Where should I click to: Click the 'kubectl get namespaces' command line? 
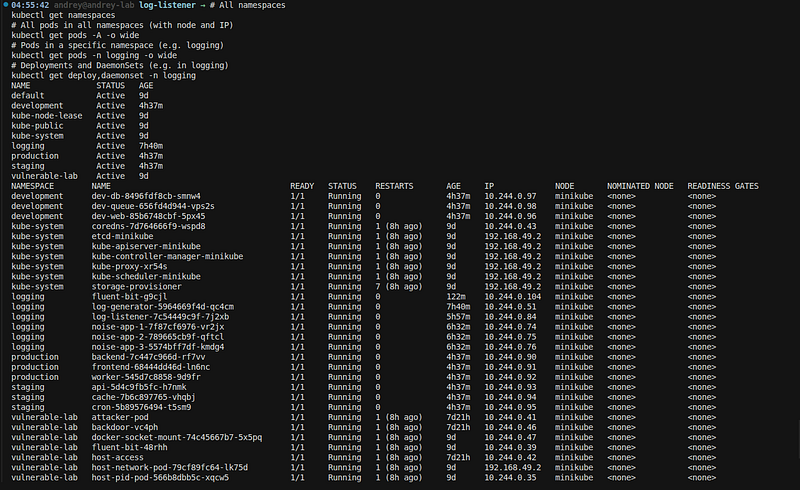pyautogui.click(x=63, y=15)
